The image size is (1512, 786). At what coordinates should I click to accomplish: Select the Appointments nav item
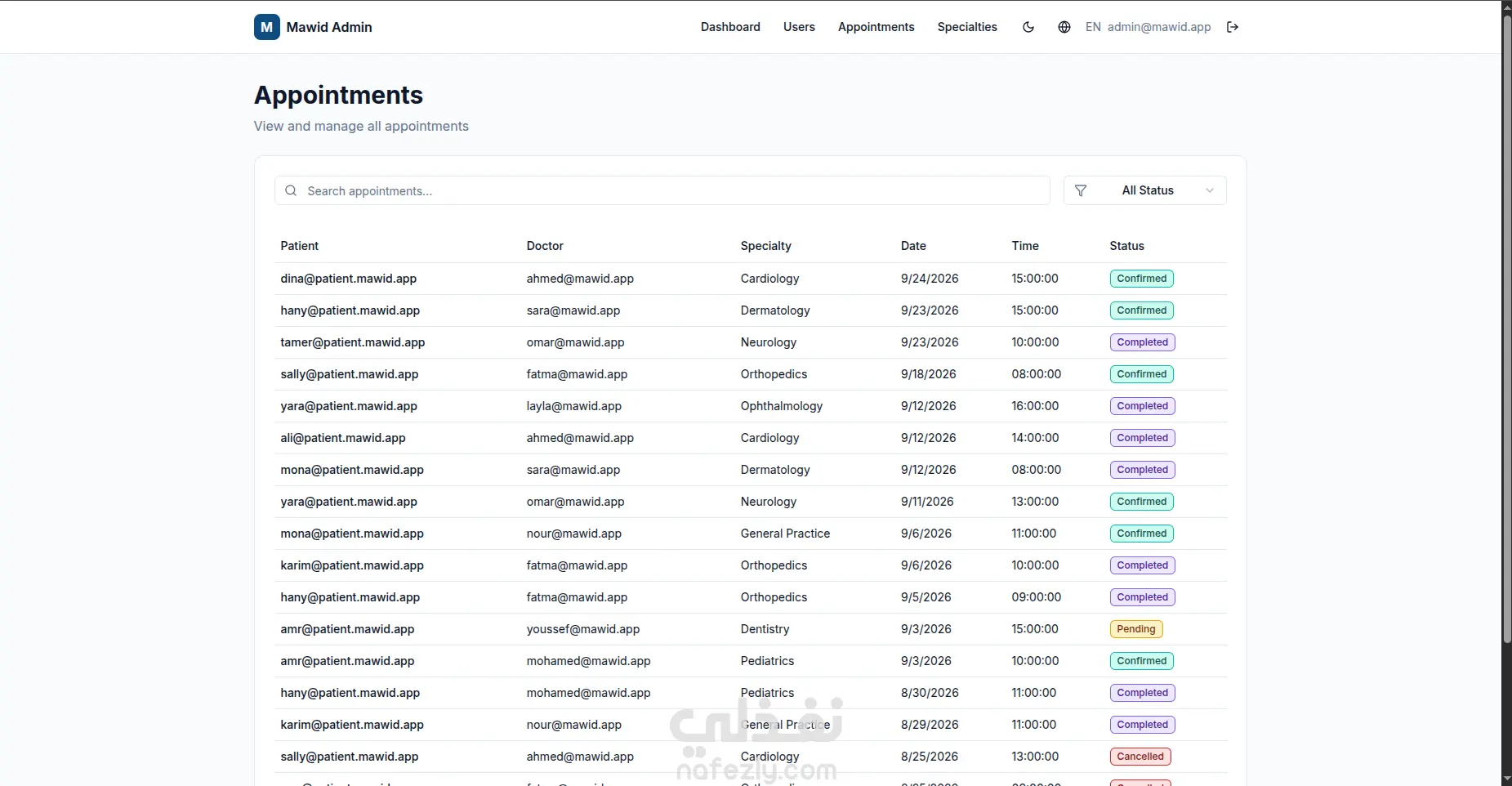pos(876,27)
